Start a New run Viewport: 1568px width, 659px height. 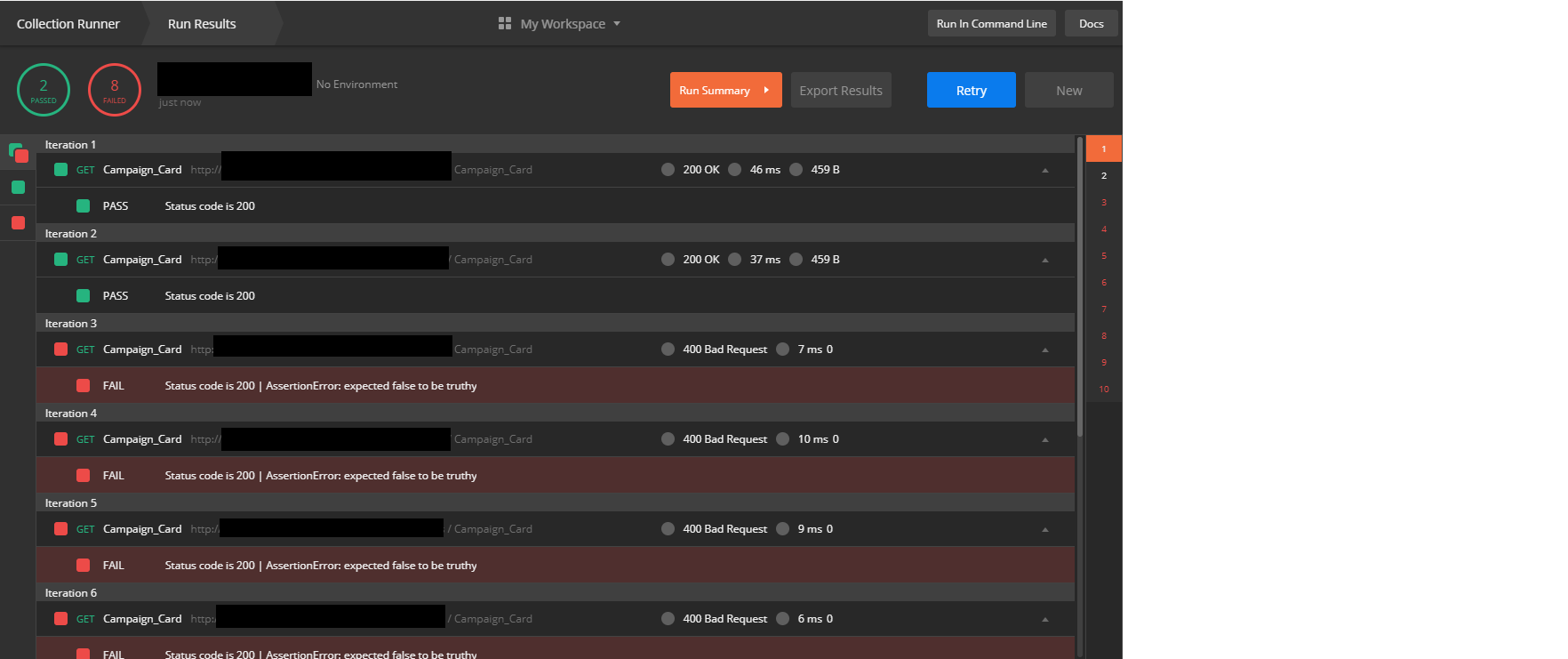pos(1069,90)
